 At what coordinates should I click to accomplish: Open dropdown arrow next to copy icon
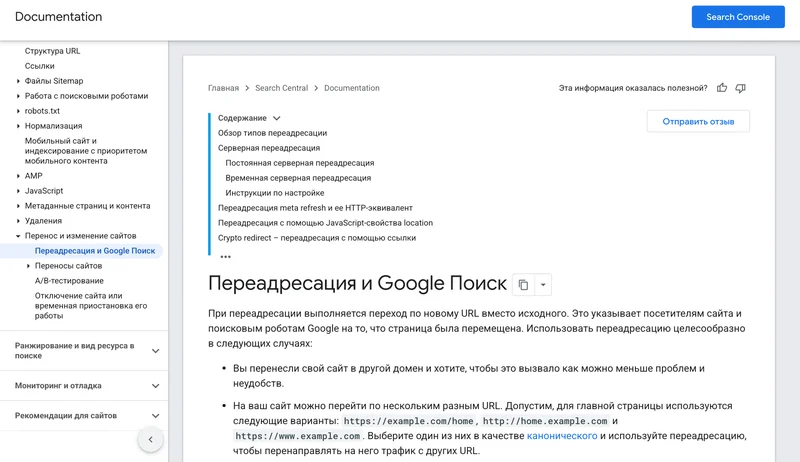(543, 285)
